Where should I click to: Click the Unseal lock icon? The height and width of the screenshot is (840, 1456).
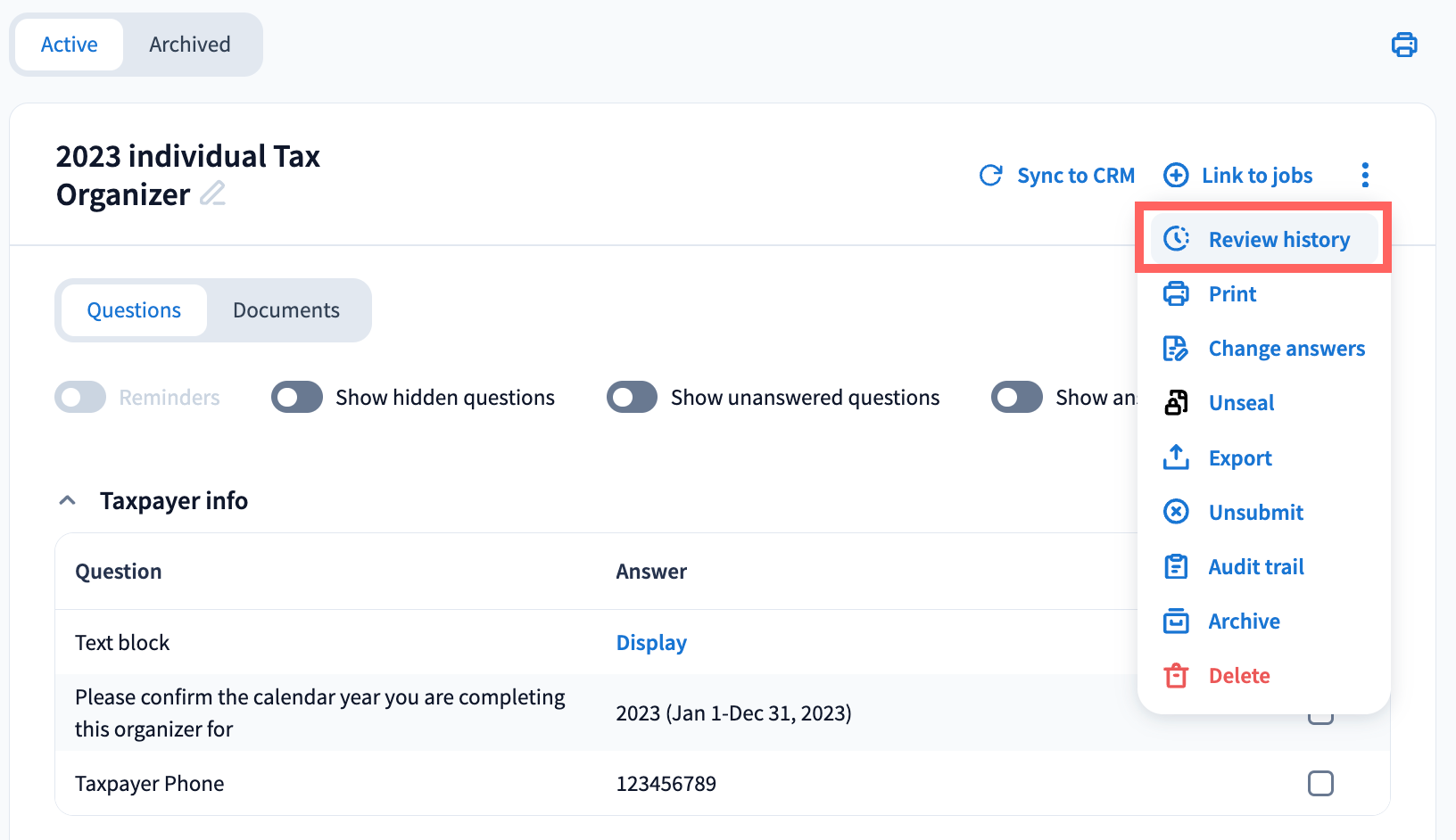coord(1176,403)
